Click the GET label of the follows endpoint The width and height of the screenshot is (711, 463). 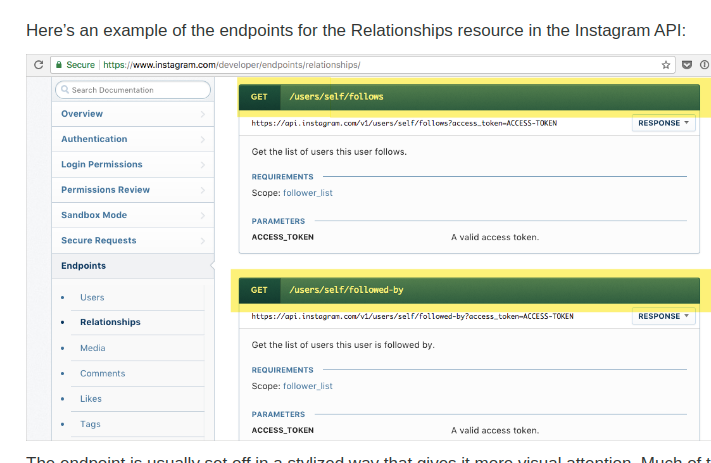pyautogui.click(x=259, y=97)
